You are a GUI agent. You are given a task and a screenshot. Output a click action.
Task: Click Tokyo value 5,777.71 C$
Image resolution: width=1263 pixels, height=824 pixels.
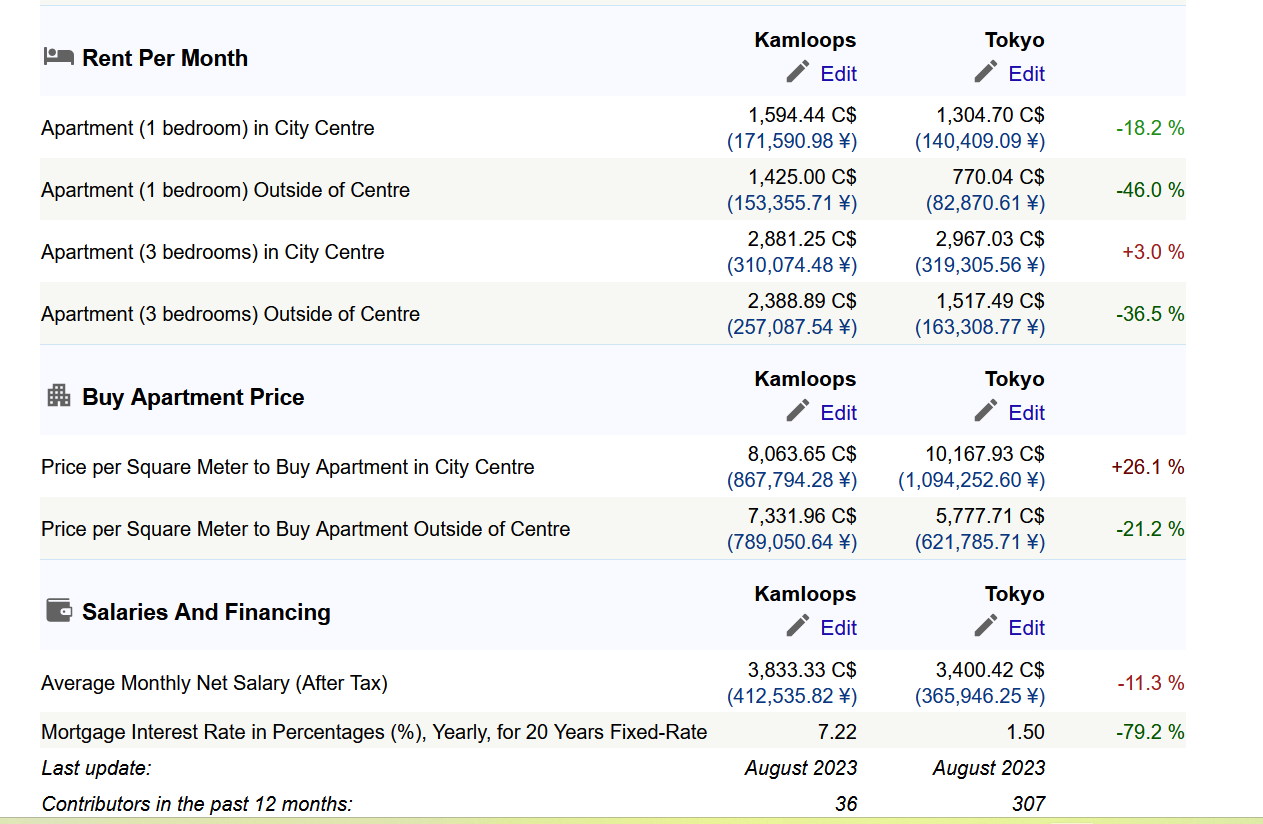coord(990,516)
